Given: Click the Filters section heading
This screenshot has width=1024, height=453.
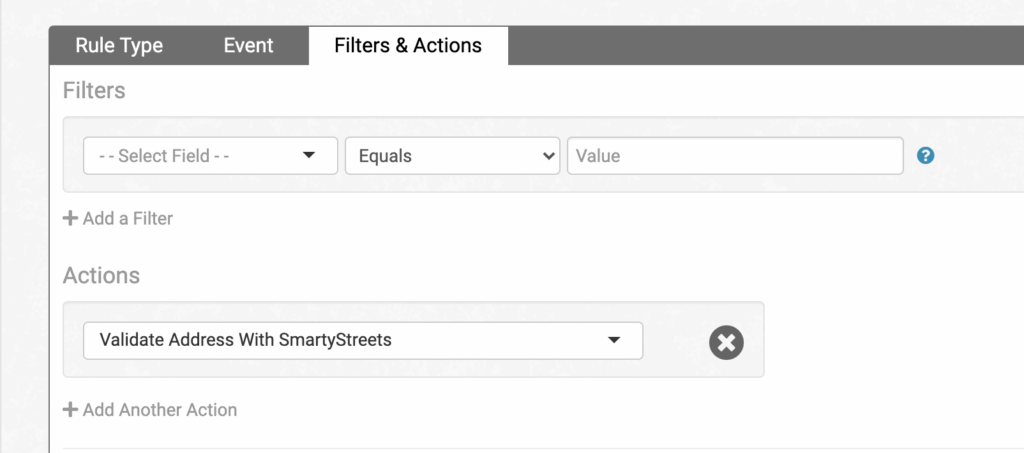Looking at the screenshot, I should tap(94, 91).
